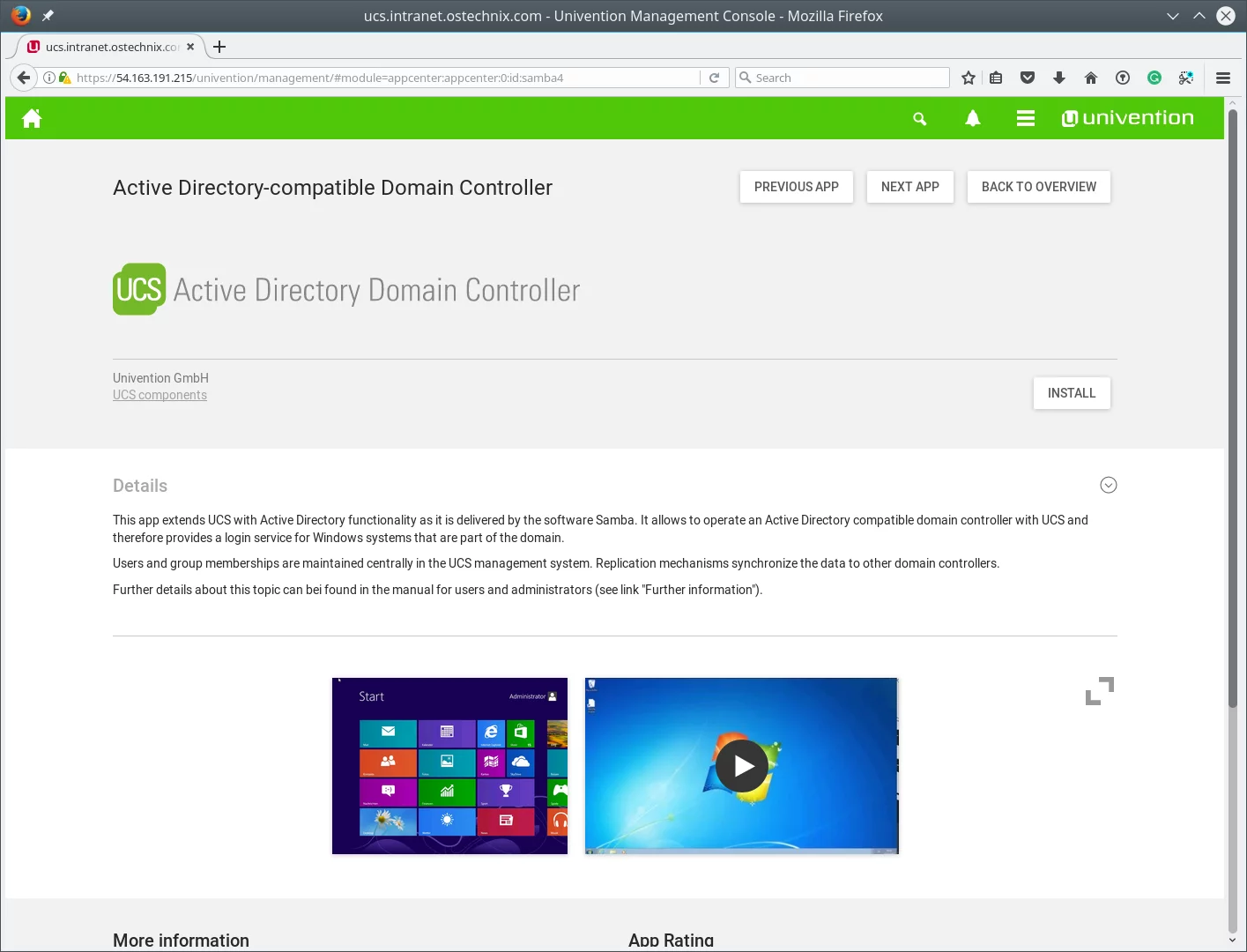Click the scrollbar down arrow
Screen dimensions: 1247x952
(x=1233, y=941)
